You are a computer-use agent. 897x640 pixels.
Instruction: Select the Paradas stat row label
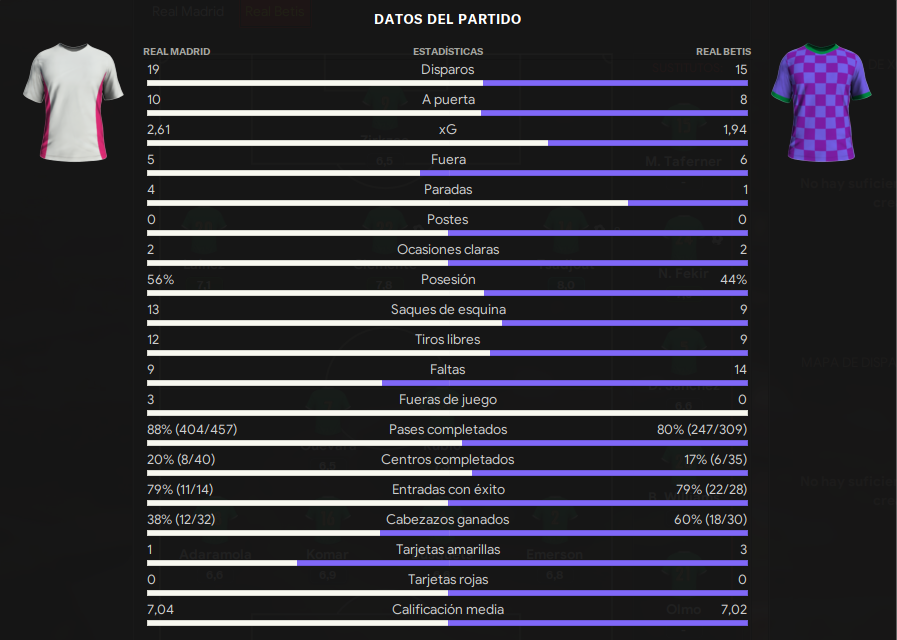point(448,189)
